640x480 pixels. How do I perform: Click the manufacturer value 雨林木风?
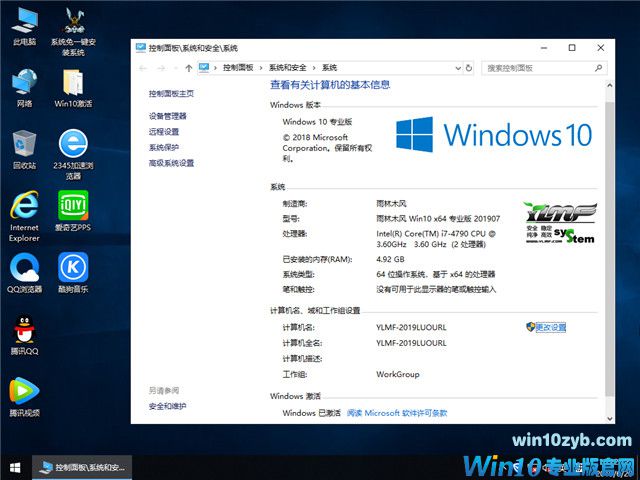click(x=391, y=203)
